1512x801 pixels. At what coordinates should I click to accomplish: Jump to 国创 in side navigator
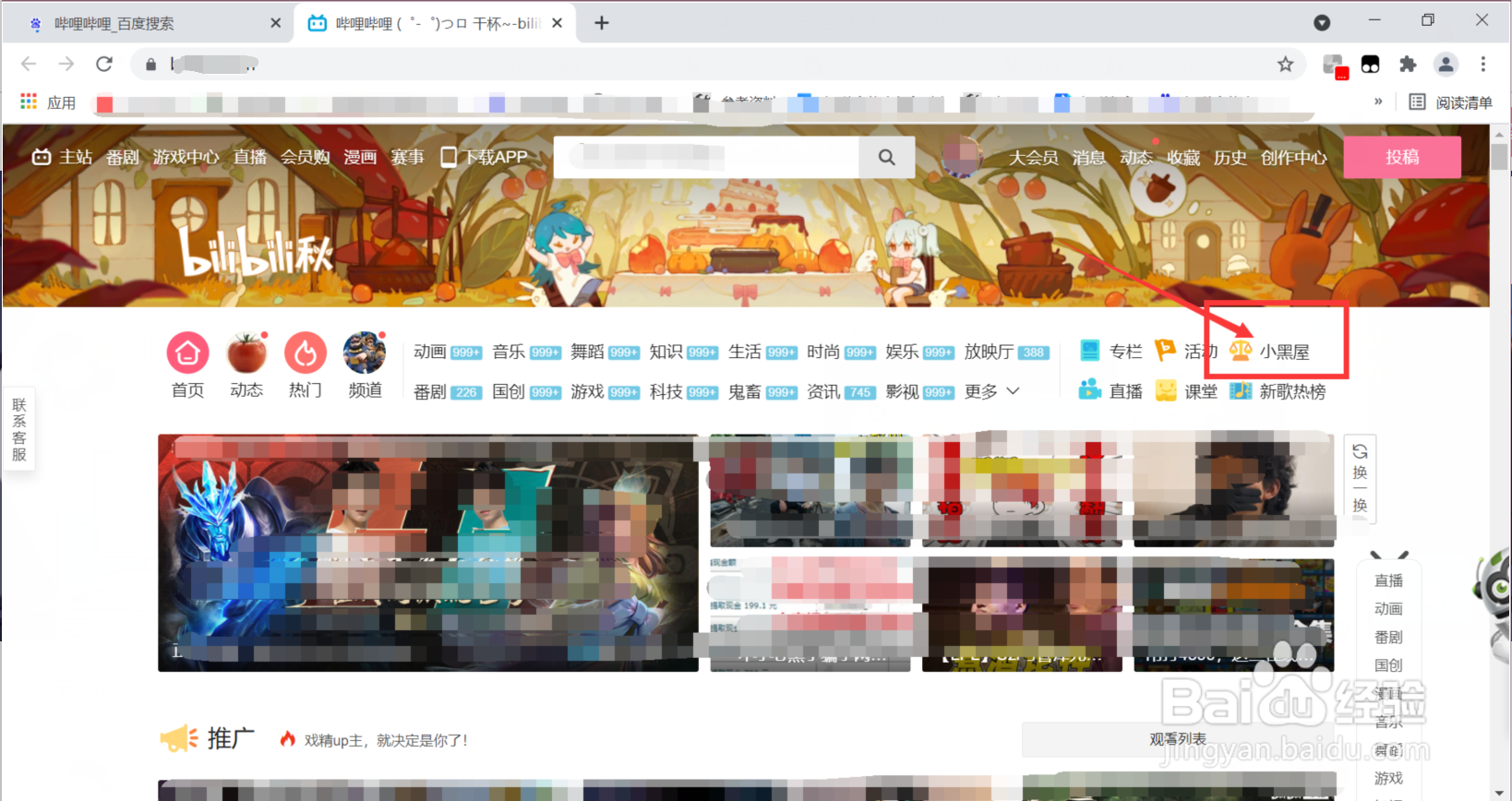1388,664
